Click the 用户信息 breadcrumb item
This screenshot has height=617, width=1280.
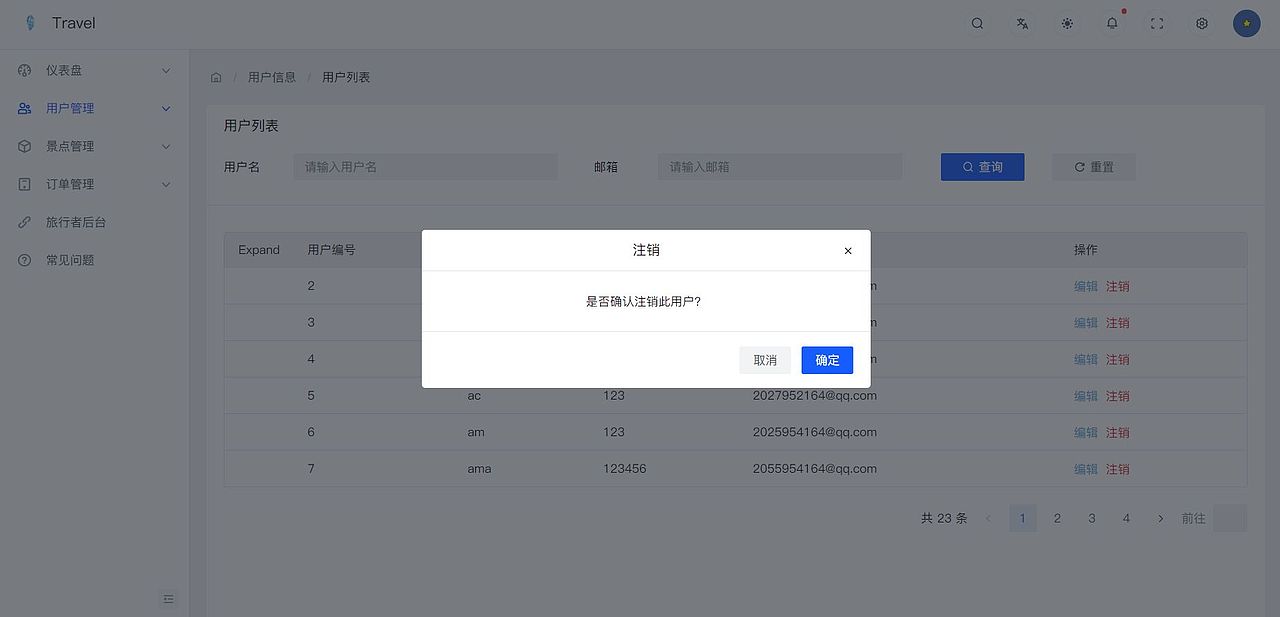(x=271, y=76)
